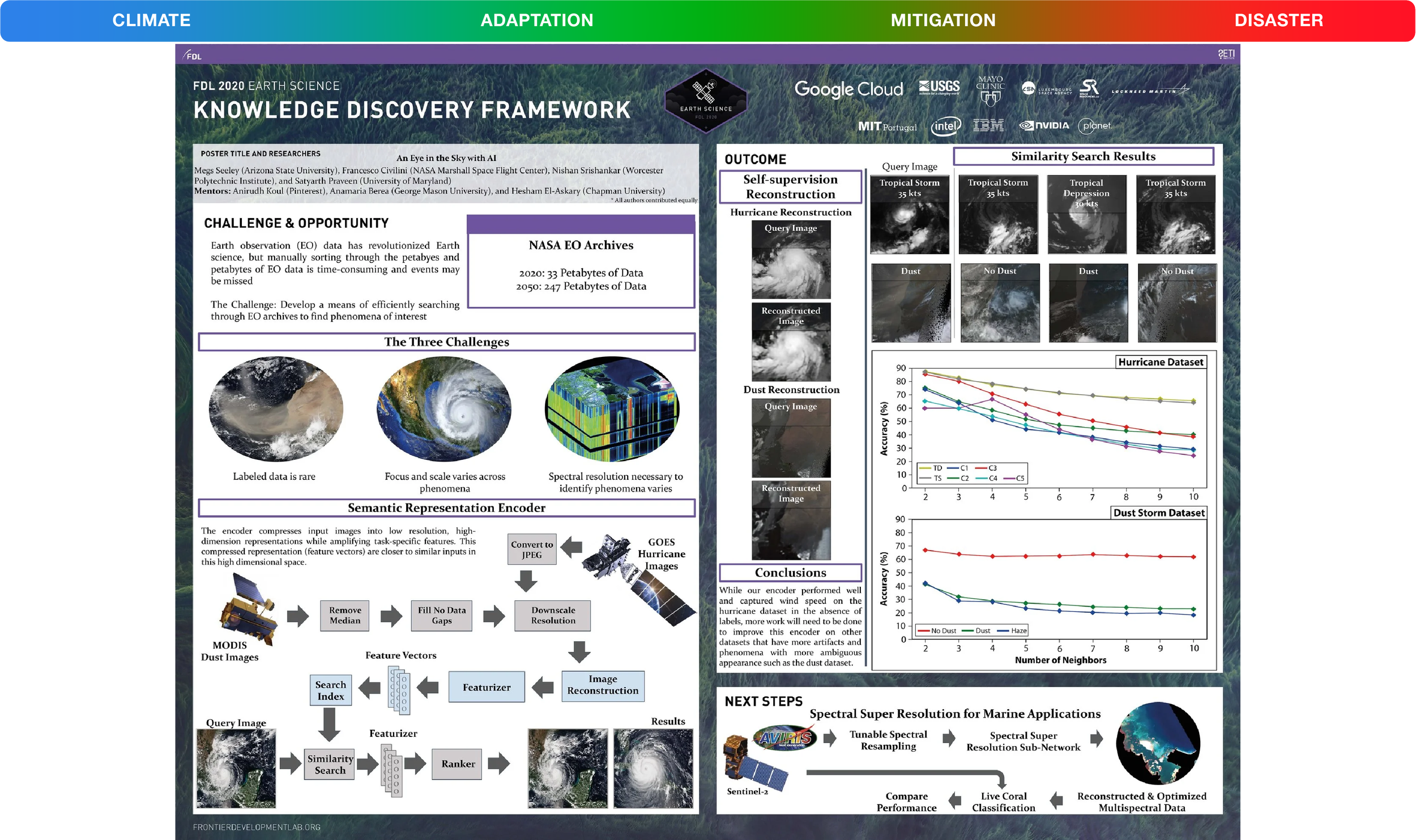The height and width of the screenshot is (840, 1416).
Task: Click the Search Index box
Action: 331,690
